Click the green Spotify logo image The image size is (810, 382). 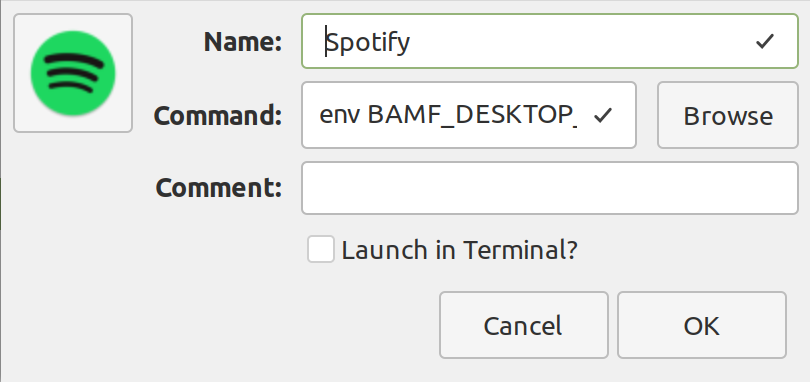pos(73,73)
